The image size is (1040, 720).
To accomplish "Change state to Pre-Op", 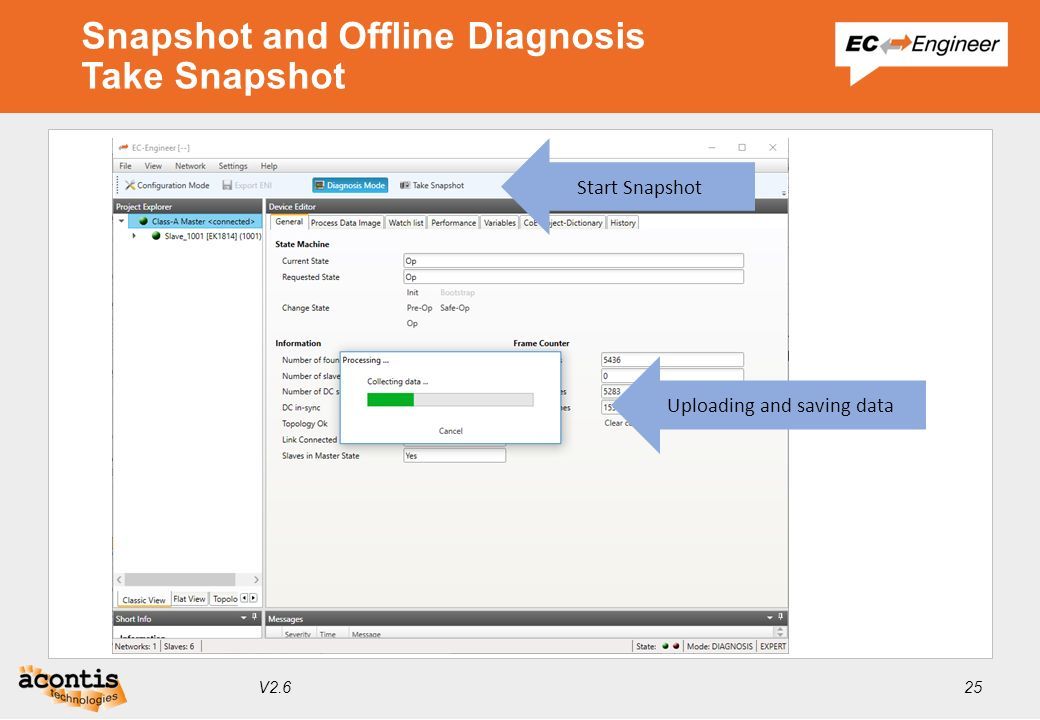I will [x=419, y=308].
